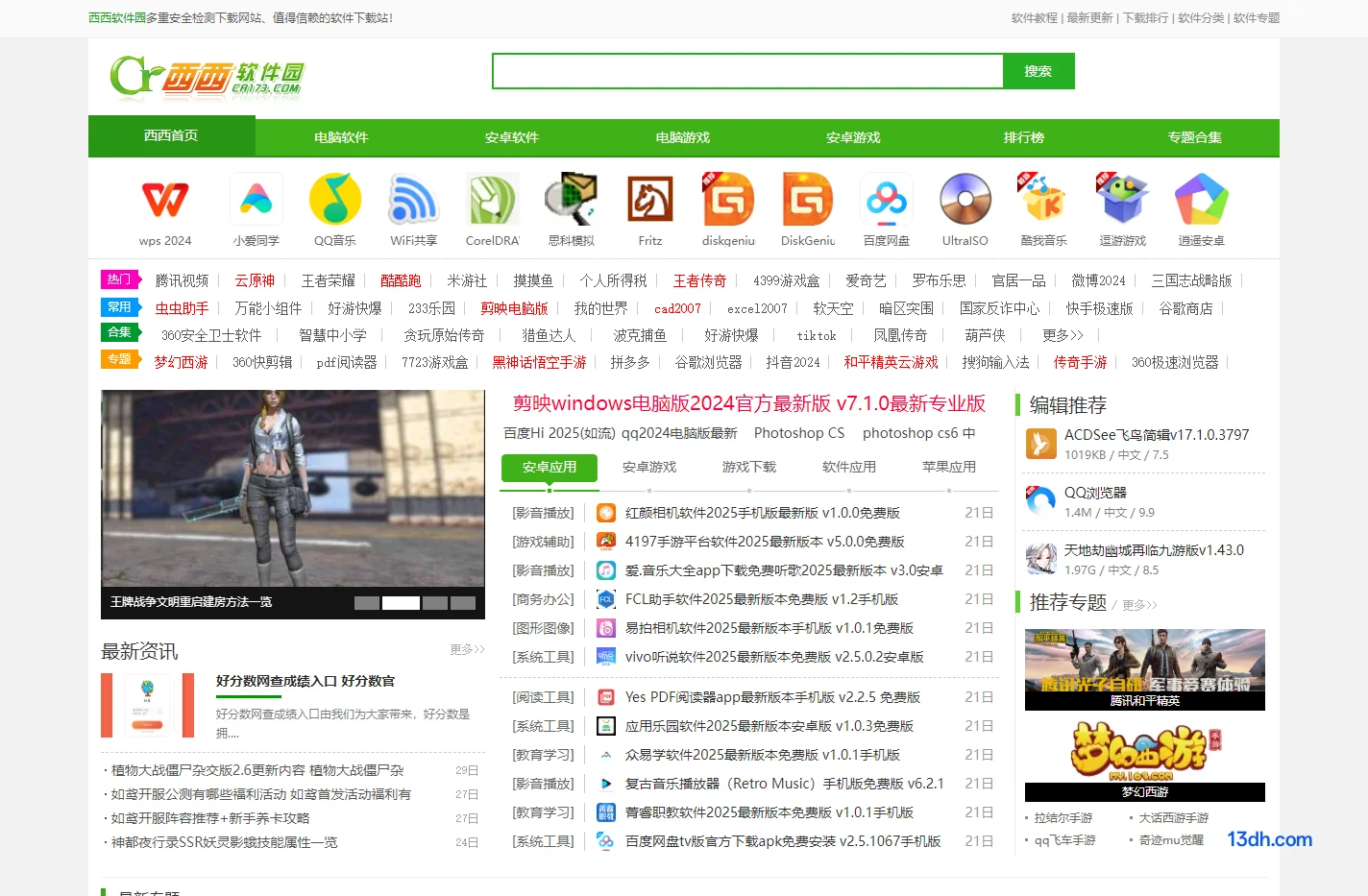Open the 思科模拟 app icon

(572, 200)
